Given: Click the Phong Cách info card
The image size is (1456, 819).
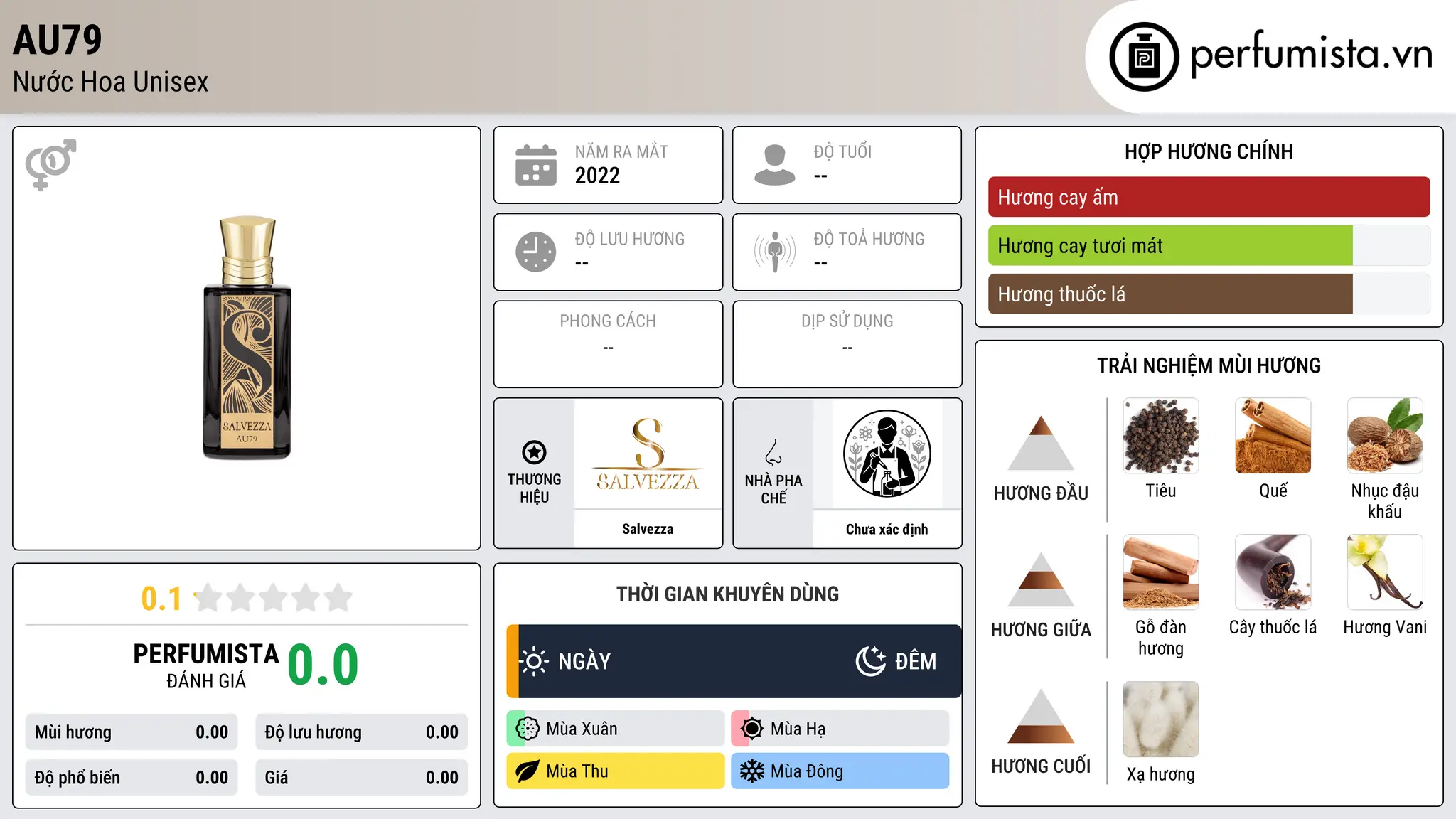Looking at the screenshot, I should [609, 344].
